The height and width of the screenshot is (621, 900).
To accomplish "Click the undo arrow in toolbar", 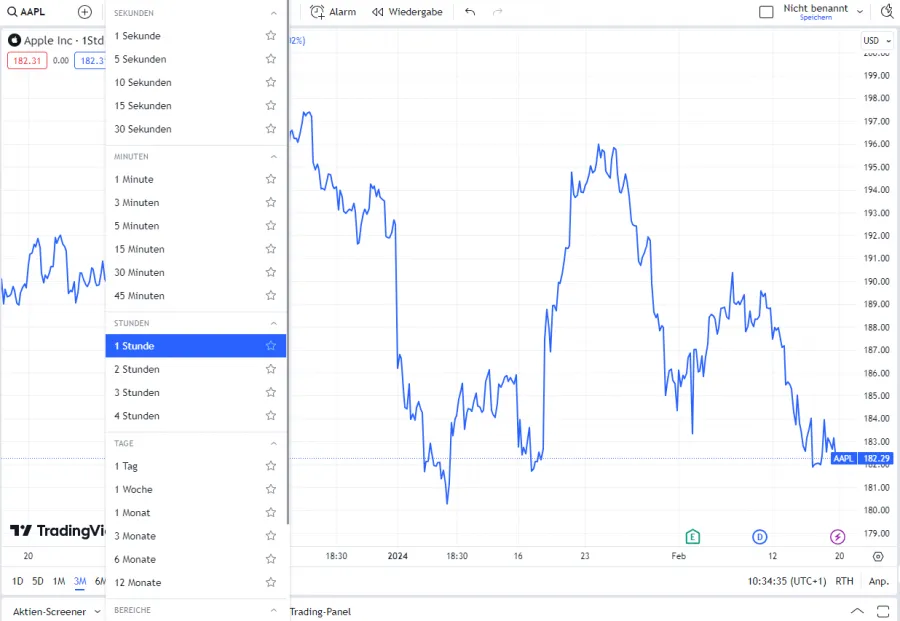I will tap(470, 12).
